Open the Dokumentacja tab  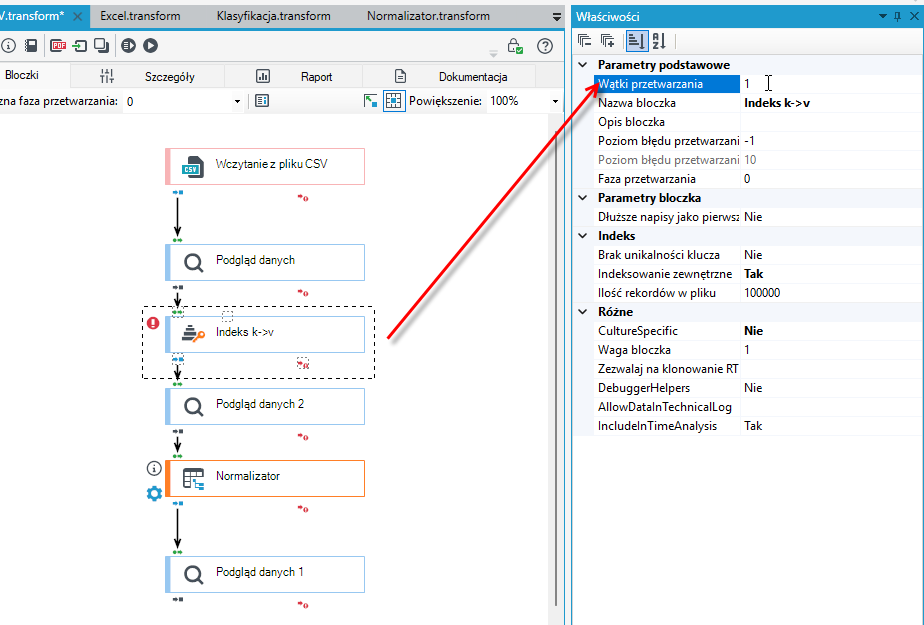pyautogui.click(x=450, y=77)
